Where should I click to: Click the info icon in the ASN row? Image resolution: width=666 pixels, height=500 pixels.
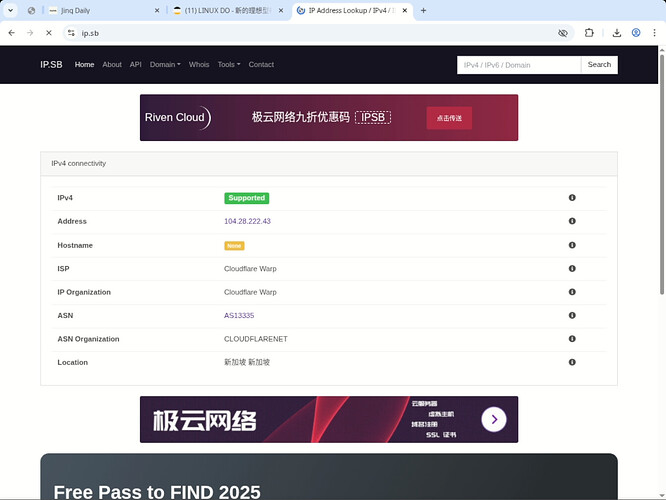(x=572, y=315)
